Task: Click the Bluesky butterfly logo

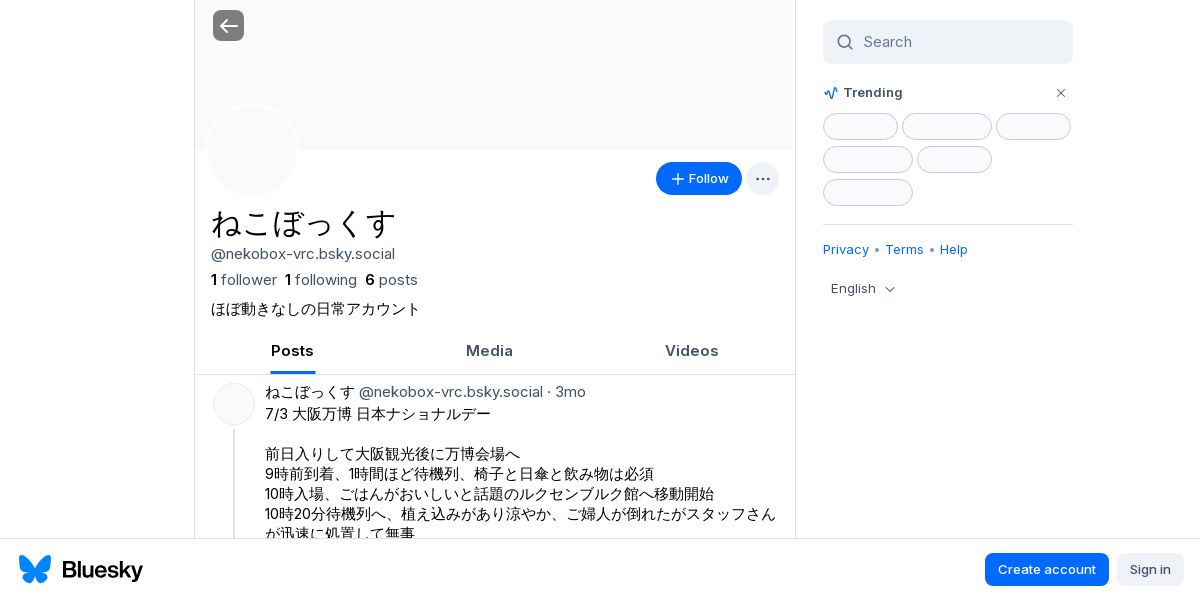Action: pyautogui.click(x=35, y=569)
